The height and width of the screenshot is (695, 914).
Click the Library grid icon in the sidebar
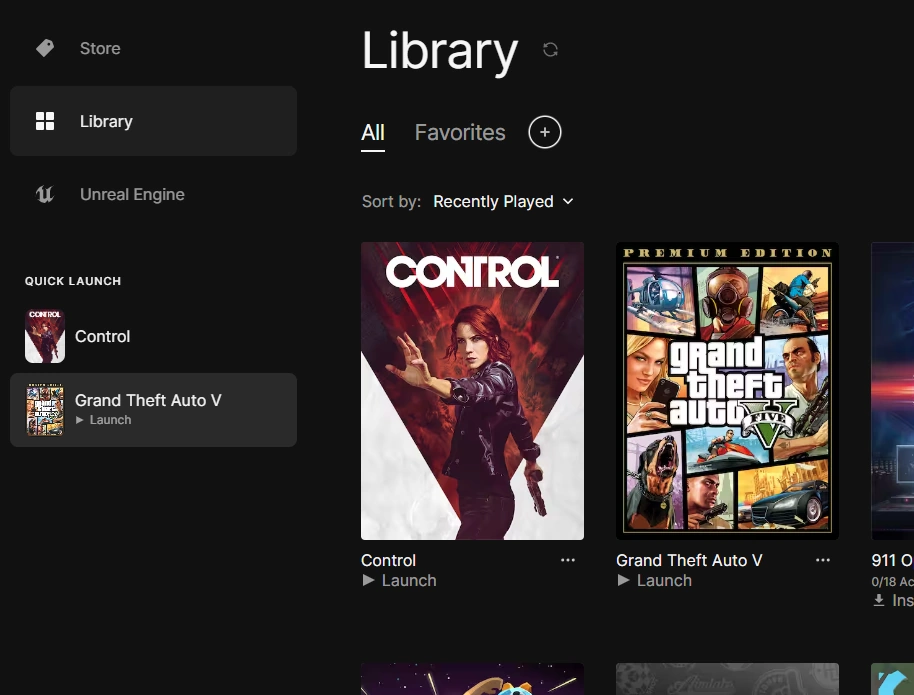pyautogui.click(x=45, y=121)
